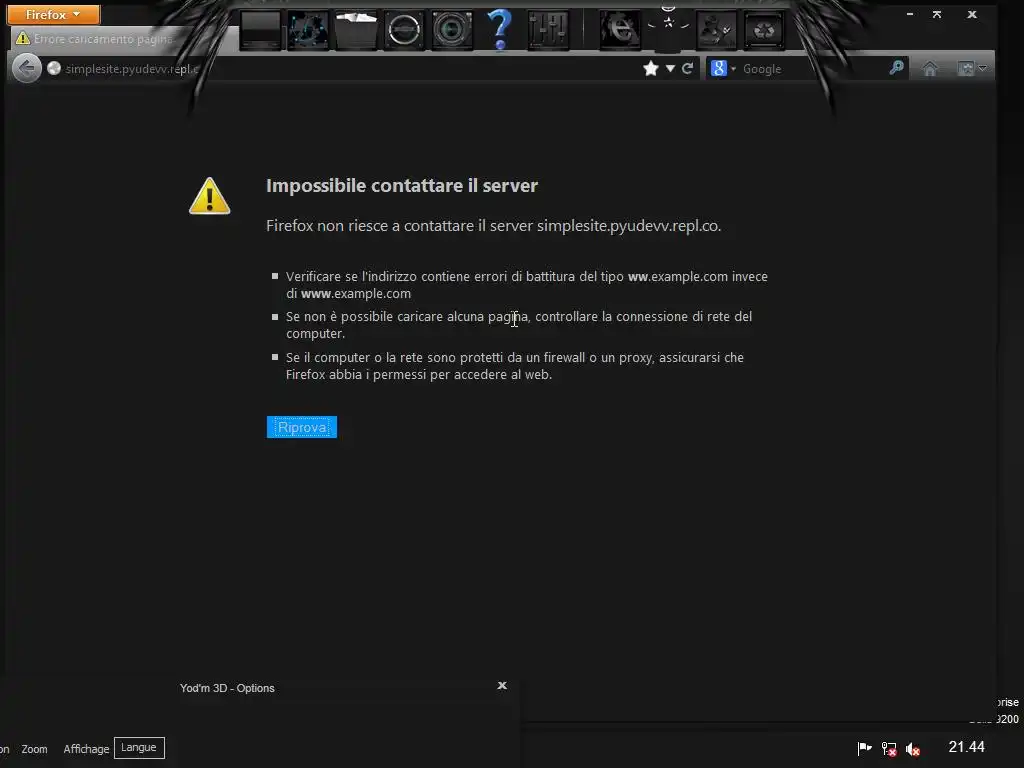Open the round speaker icon in the dock

click(404, 29)
